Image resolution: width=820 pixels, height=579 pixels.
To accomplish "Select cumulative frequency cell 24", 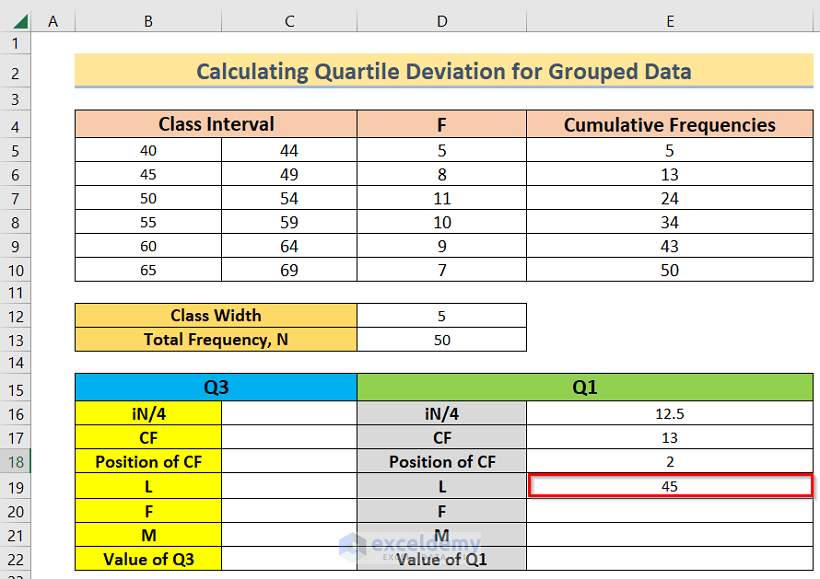I will [670, 198].
